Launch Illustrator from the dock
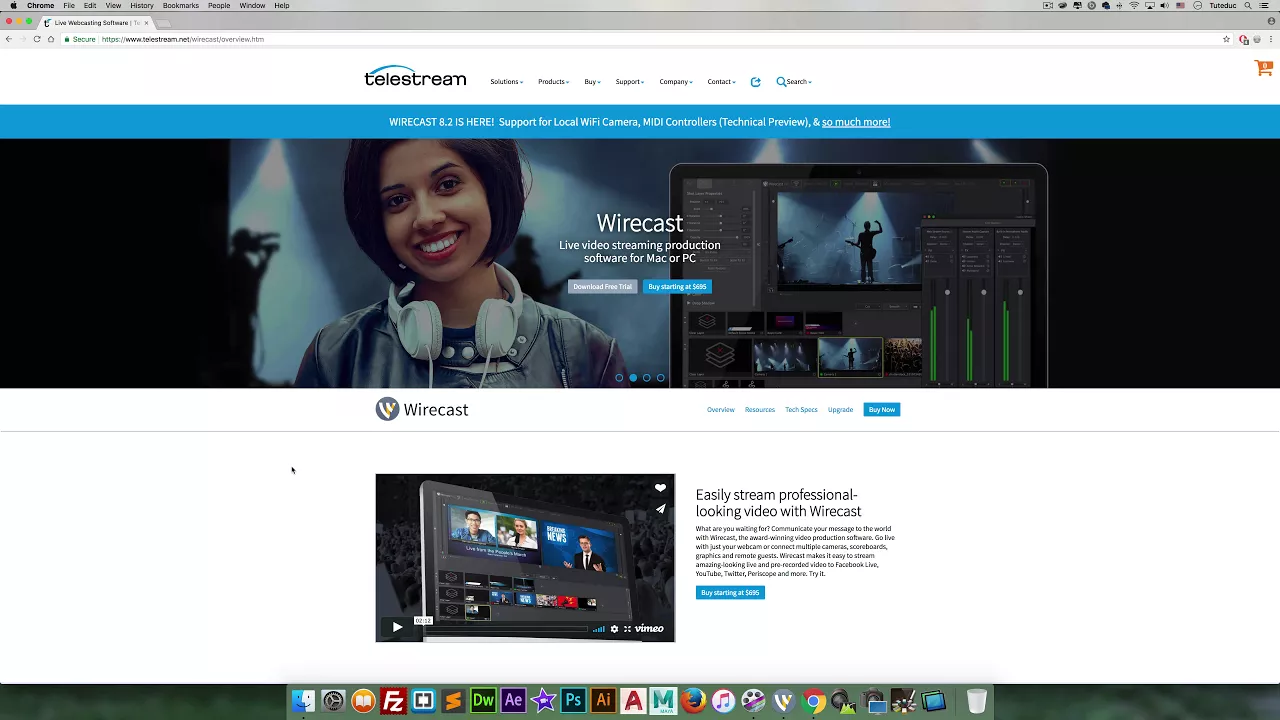The image size is (1280, 720). [603, 701]
